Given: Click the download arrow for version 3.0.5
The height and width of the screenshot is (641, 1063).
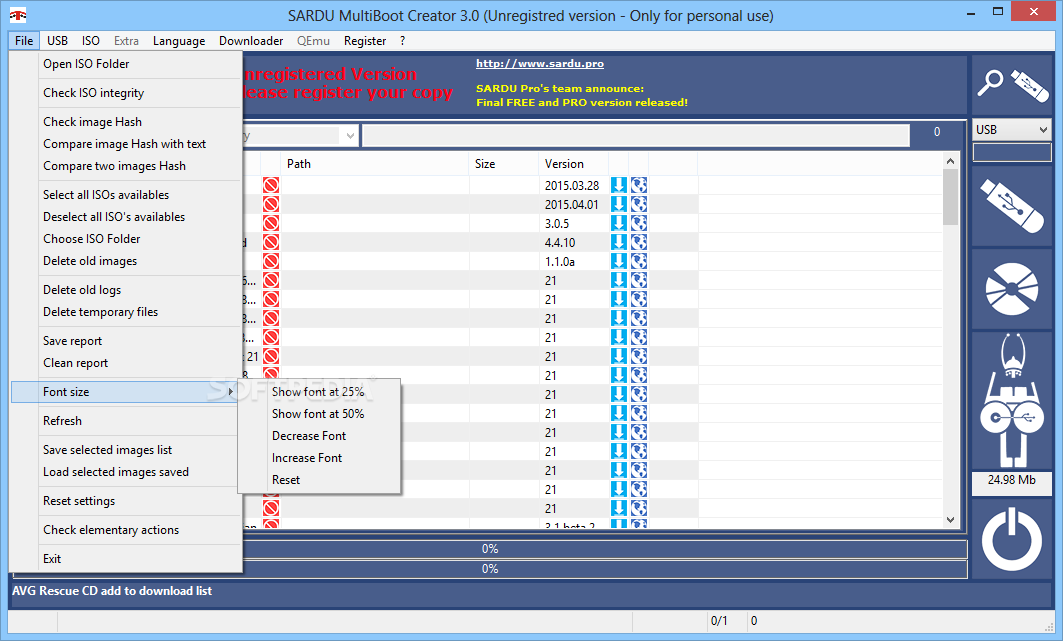Looking at the screenshot, I should click(x=618, y=223).
